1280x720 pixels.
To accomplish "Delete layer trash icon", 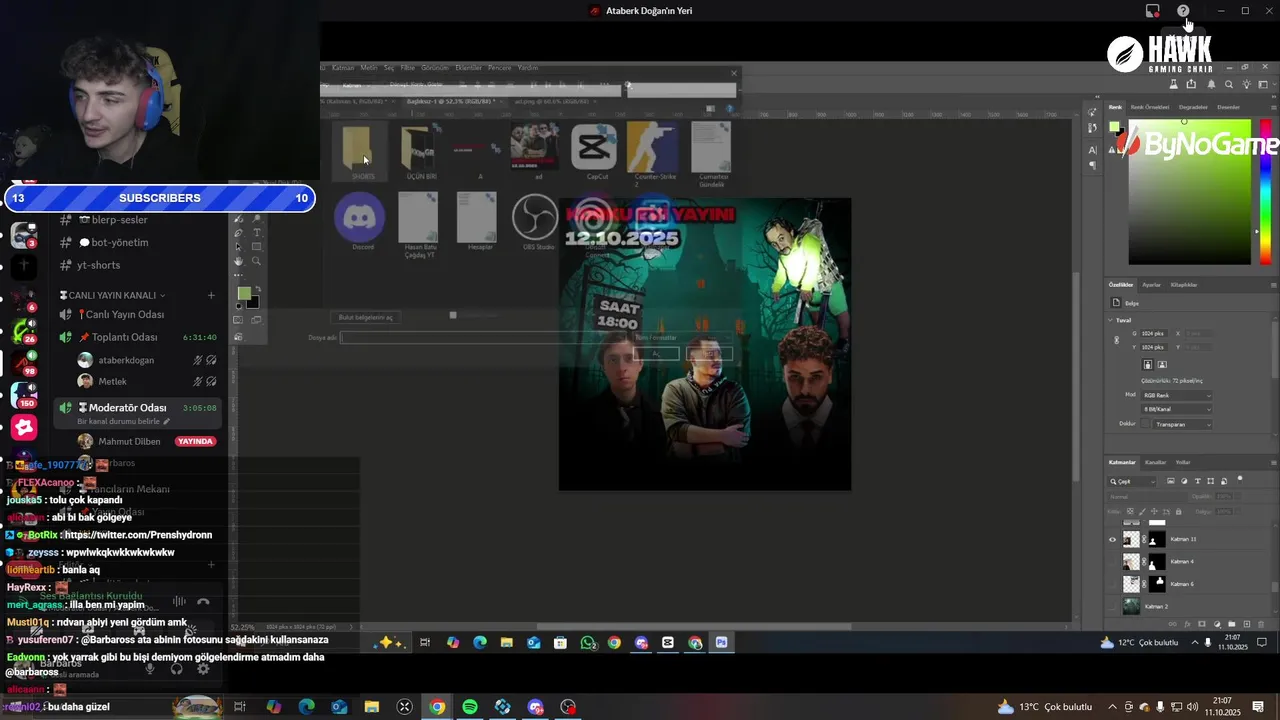I will (1260, 624).
